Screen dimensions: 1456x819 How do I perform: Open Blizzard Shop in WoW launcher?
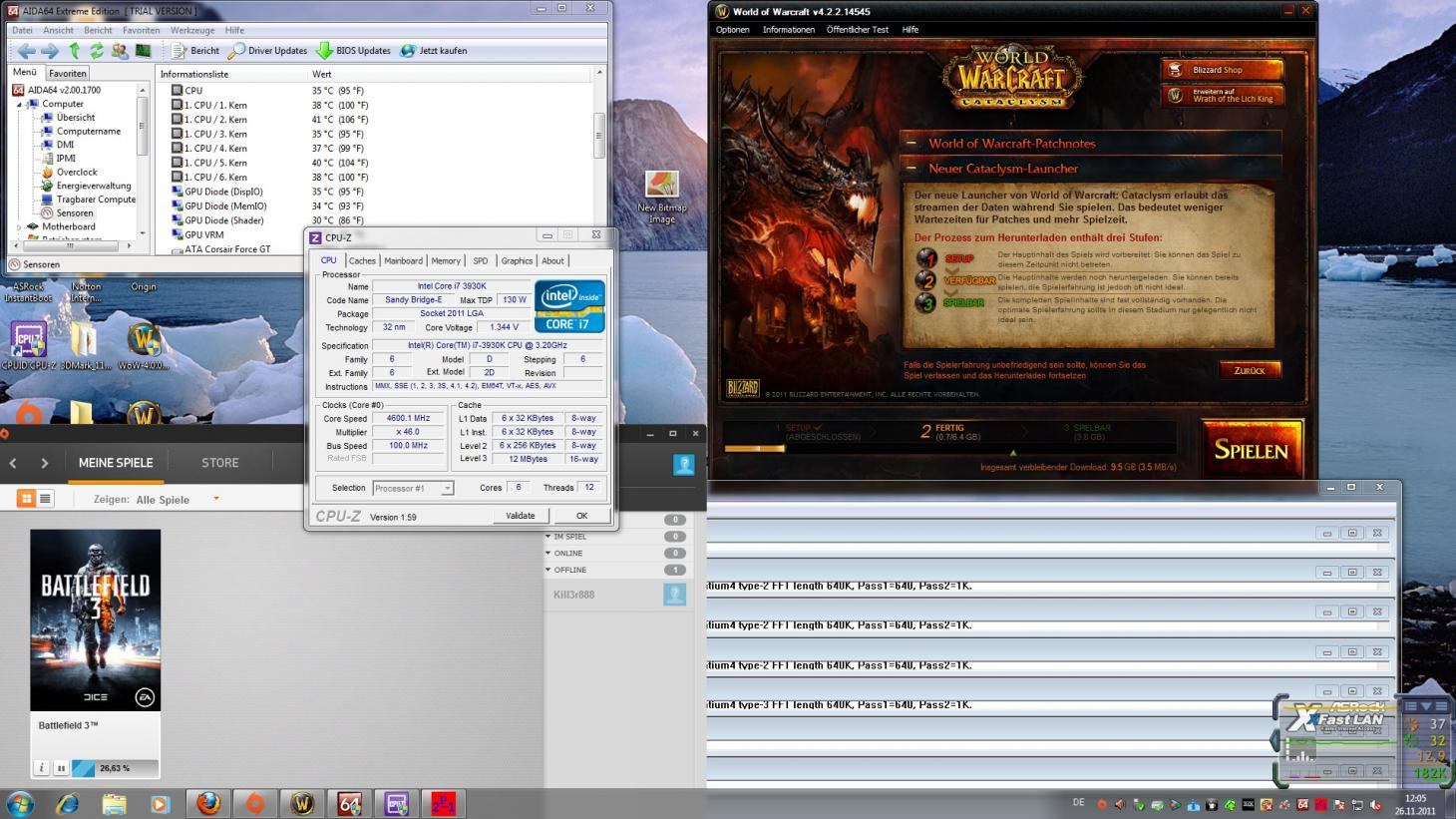[1223, 70]
